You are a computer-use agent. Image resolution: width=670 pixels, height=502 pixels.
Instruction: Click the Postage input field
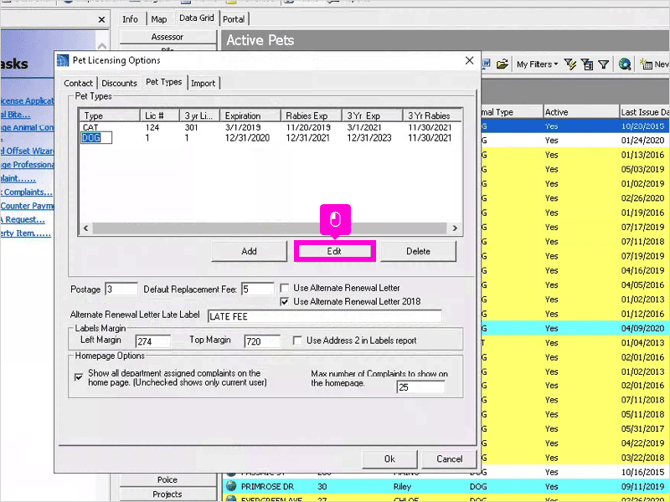point(121,289)
